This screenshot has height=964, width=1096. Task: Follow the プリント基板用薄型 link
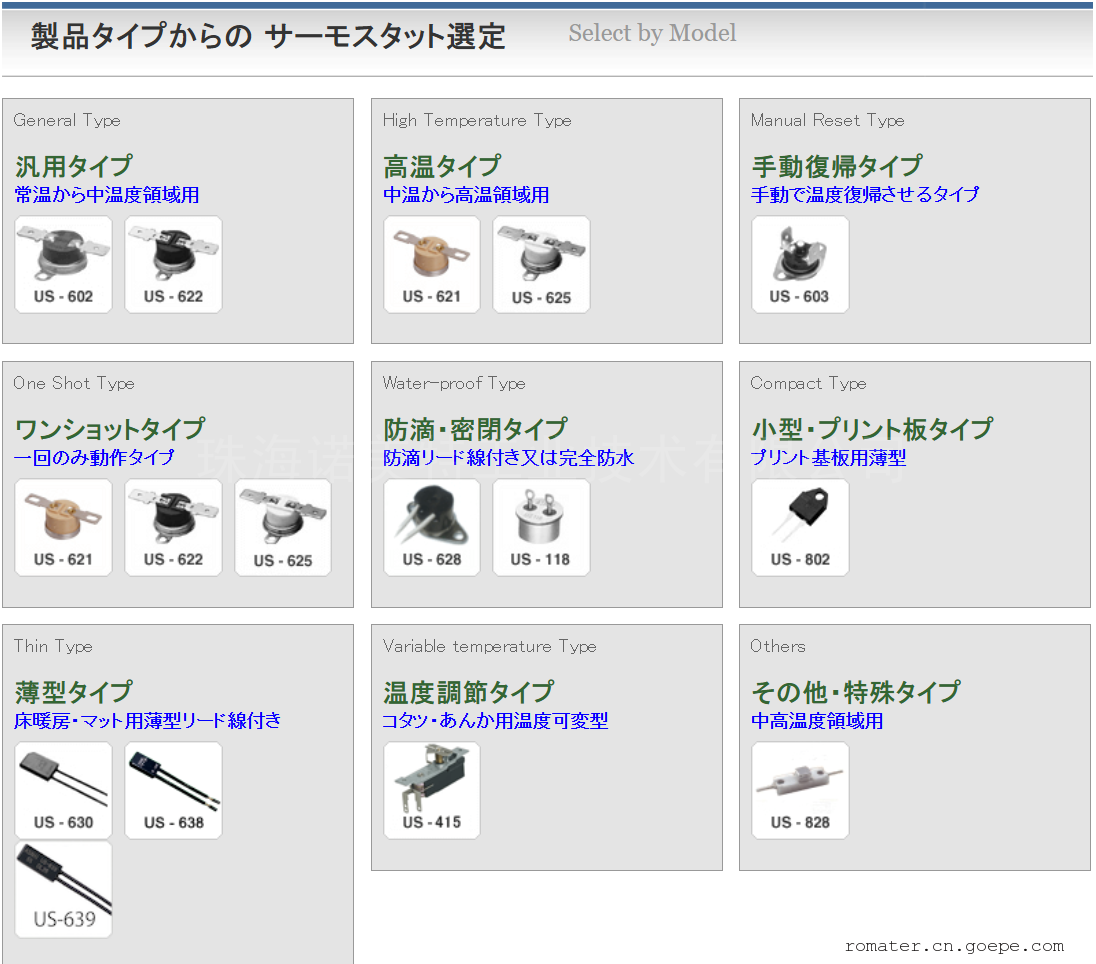coord(828,458)
